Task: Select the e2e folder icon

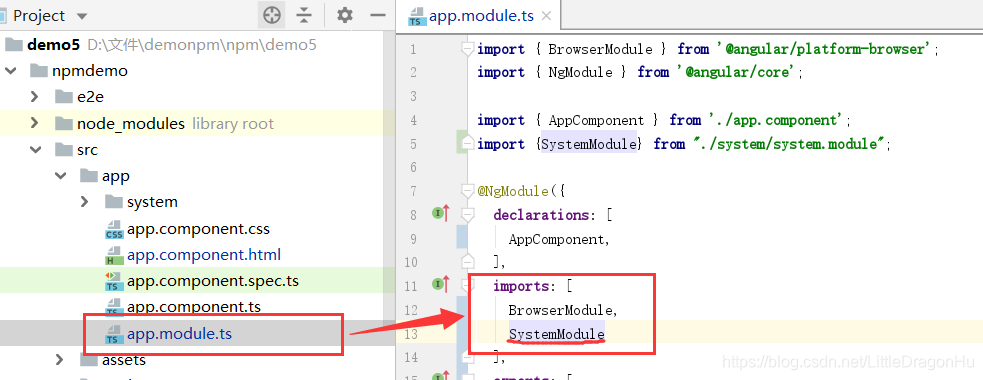Action: pos(64,97)
